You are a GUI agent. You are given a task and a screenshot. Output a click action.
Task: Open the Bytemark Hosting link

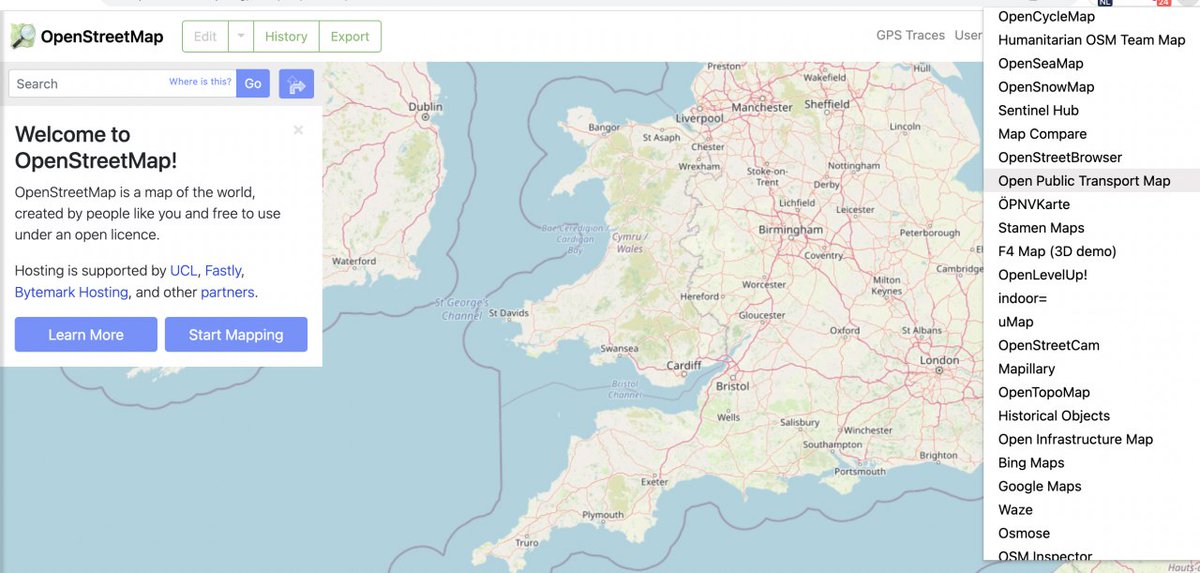(x=71, y=293)
